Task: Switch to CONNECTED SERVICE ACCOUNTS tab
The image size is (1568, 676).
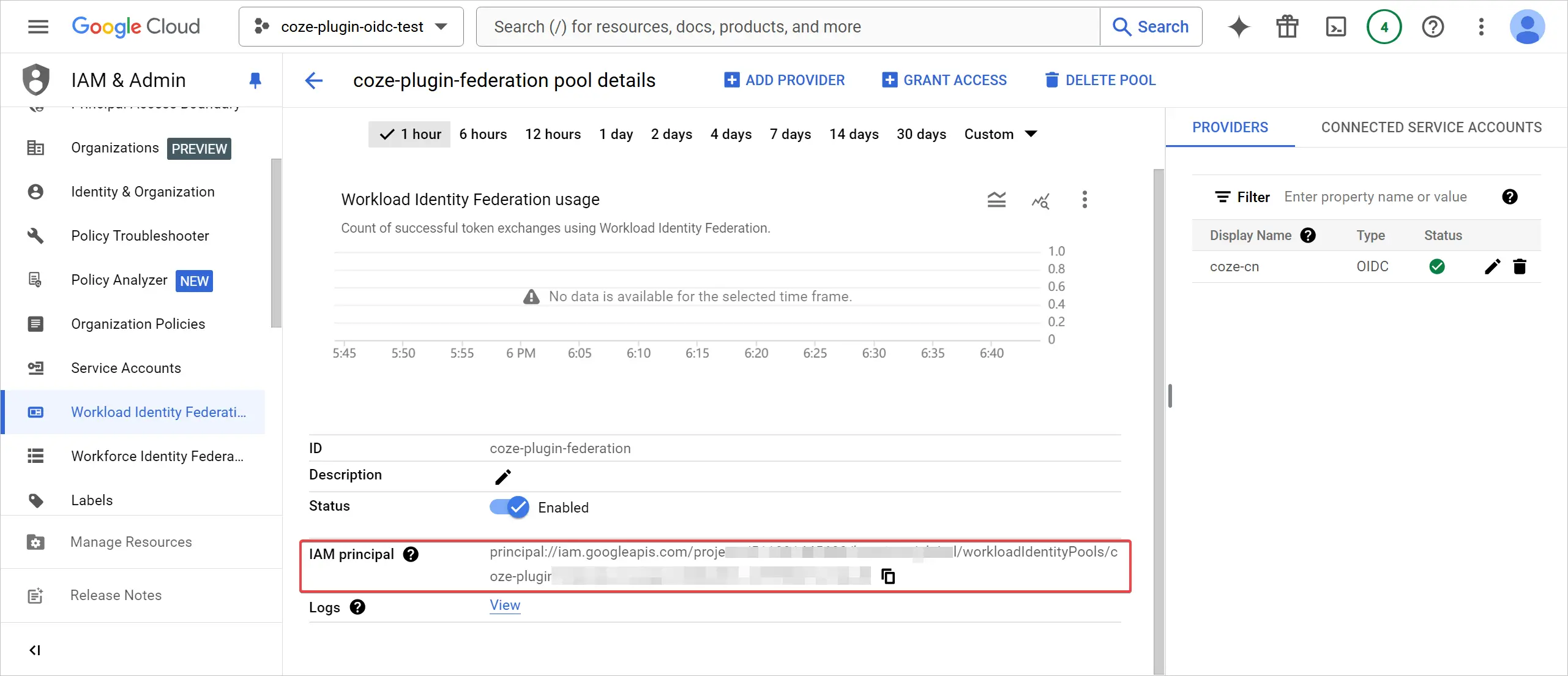Action: [x=1432, y=127]
